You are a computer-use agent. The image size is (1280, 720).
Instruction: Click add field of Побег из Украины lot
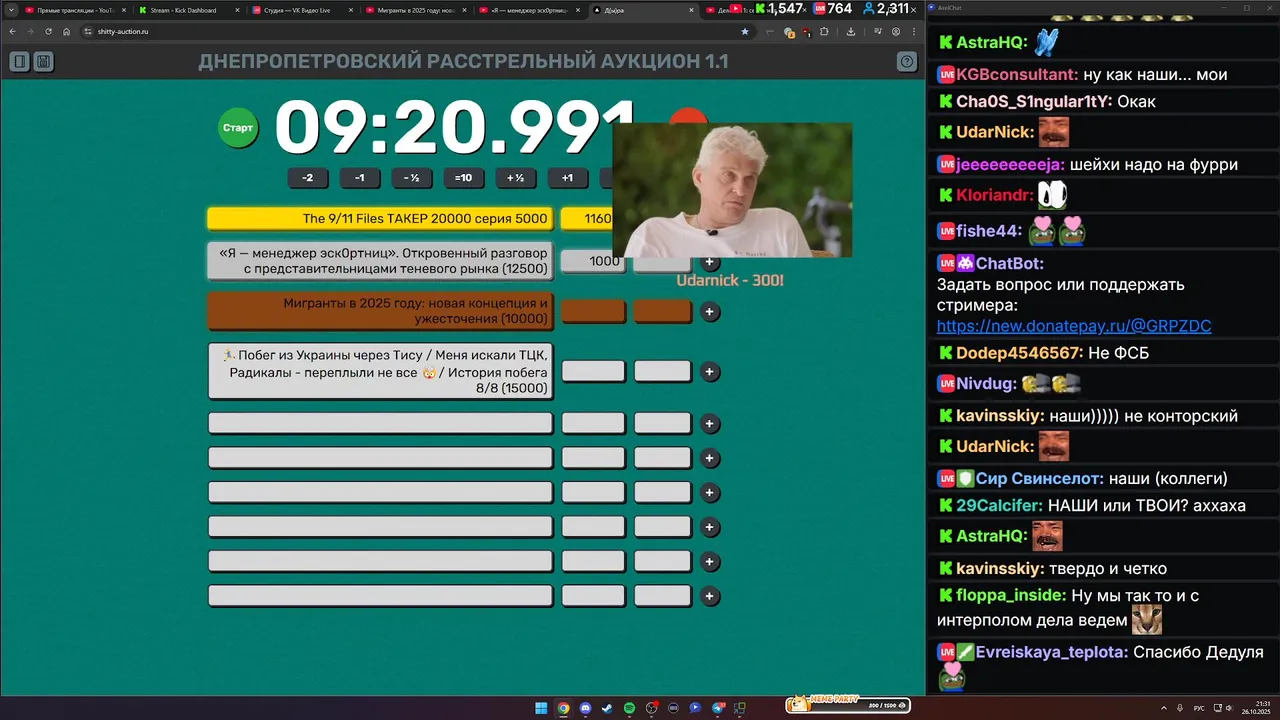663,371
